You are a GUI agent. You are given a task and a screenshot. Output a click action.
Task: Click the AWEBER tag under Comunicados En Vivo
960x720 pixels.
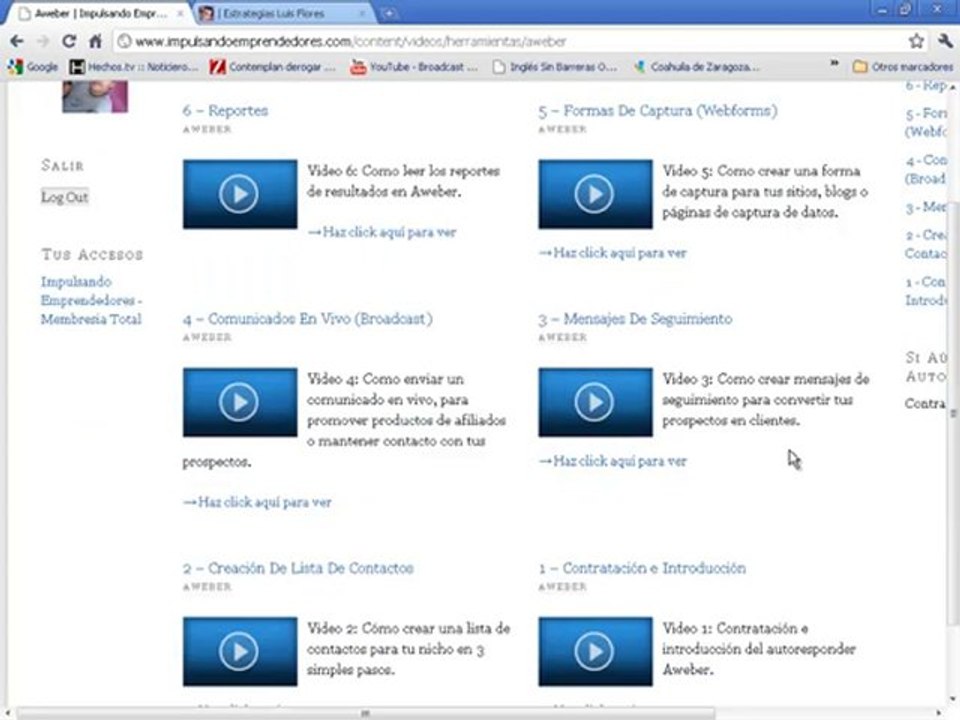(x=207, y=337)
